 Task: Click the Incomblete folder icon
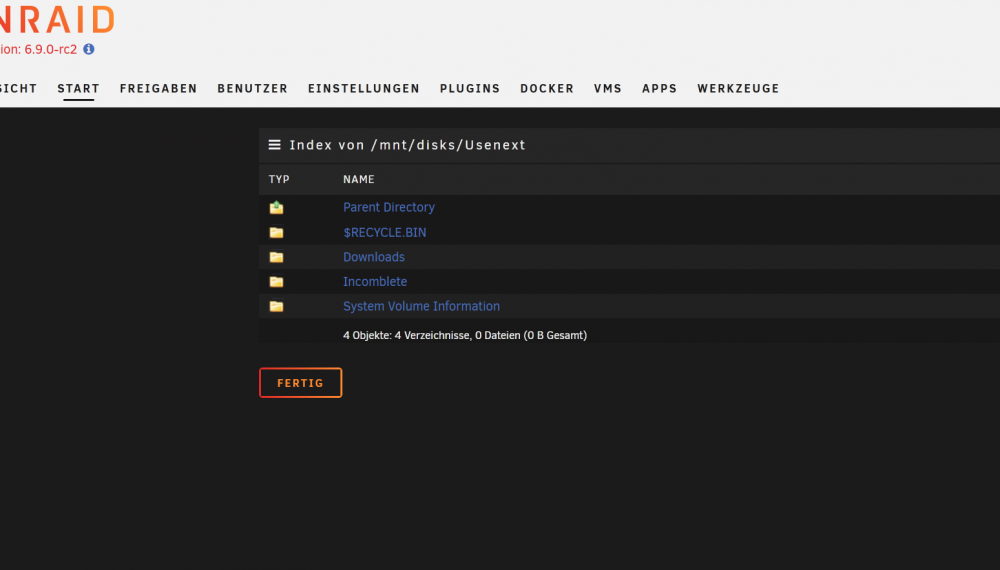(x=276, y=282)
